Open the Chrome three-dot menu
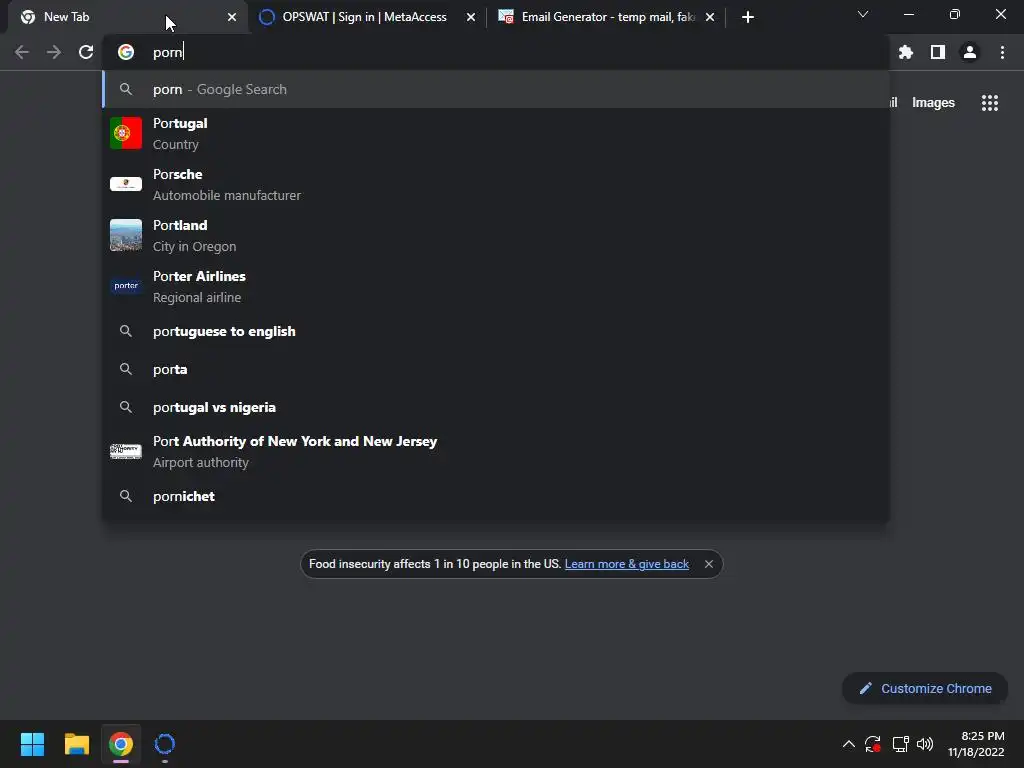 click(1002, 52)
